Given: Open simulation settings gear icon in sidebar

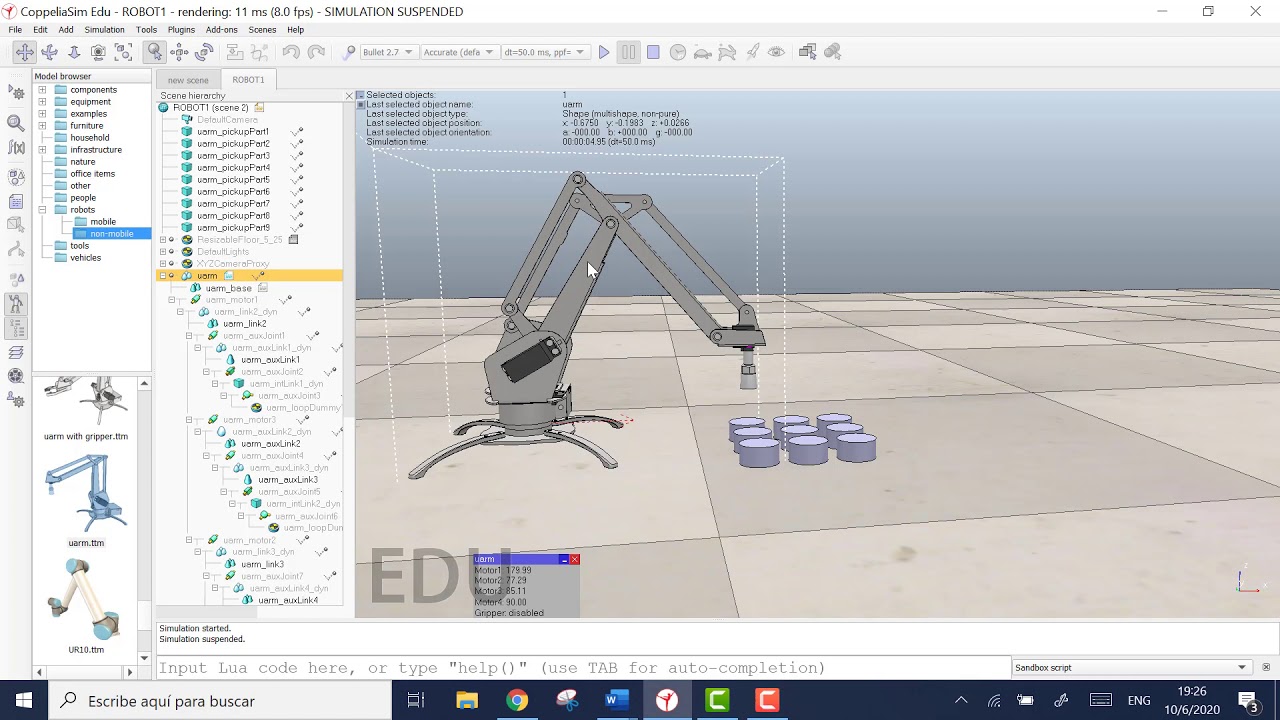Looking at the screenshot, I should (16, 92).
